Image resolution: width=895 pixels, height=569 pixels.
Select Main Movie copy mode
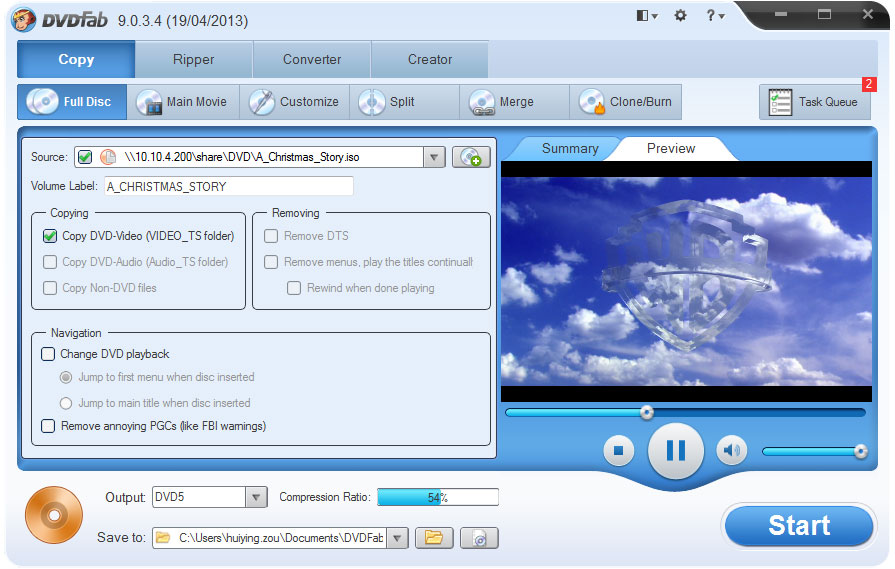[183, 102]
